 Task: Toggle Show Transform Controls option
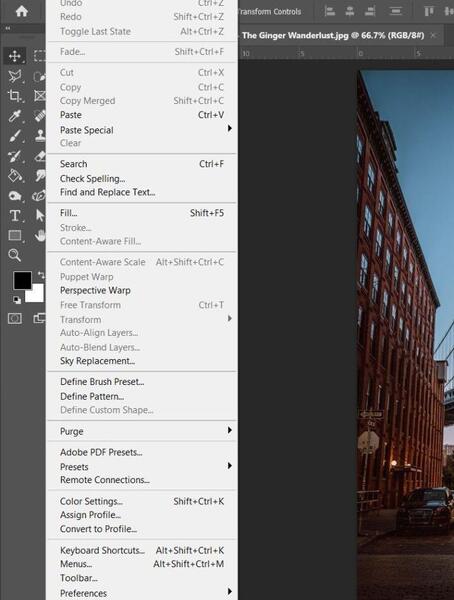pos(269,11)
